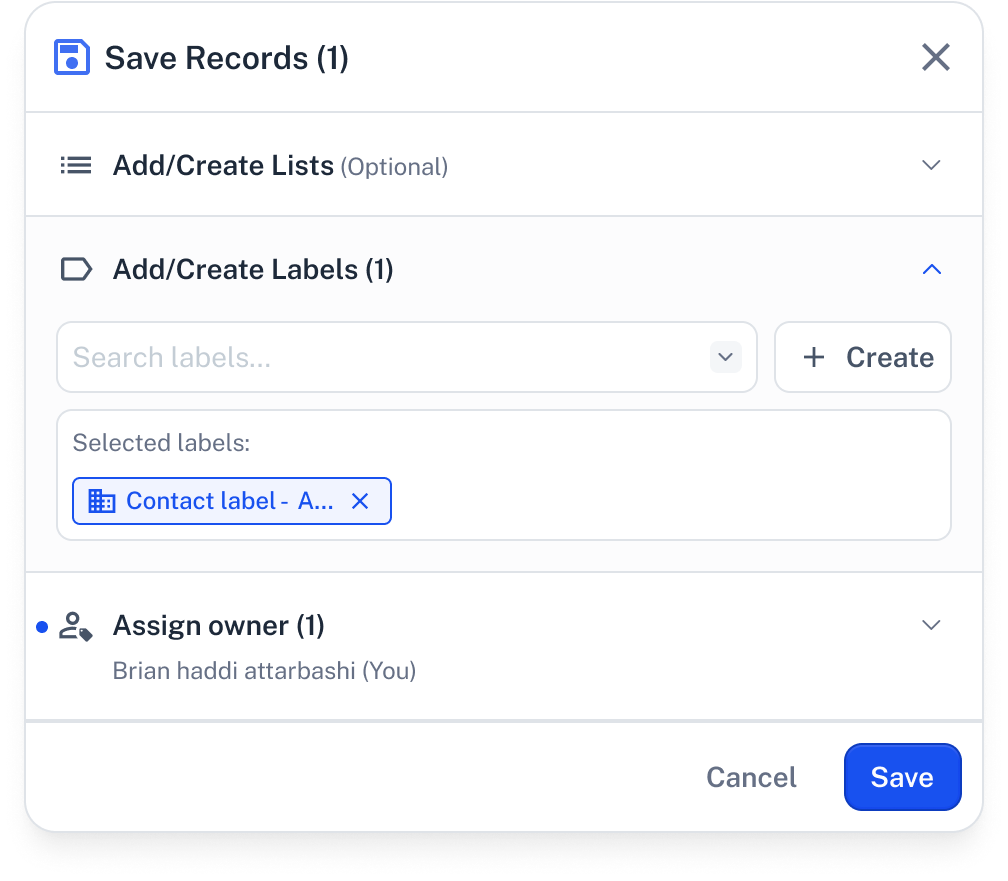Expand the Assign owner section chevron
Image resolution: width=1008 pixels, height=881 pixels.
click(x=931, y=625)
